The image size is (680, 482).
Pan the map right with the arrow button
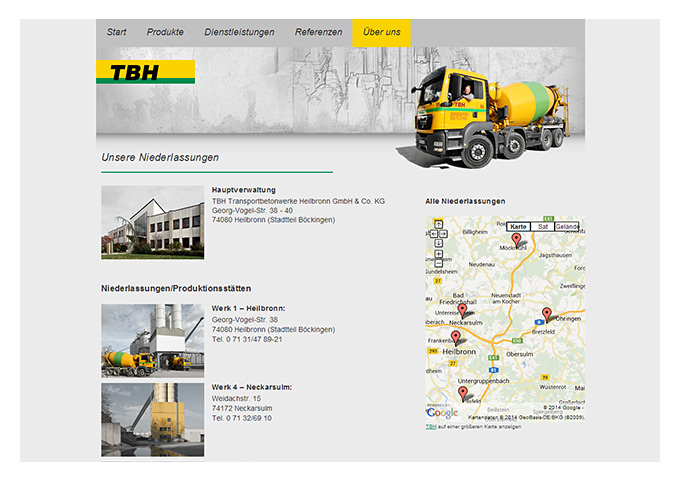pyautogui.click(x=443, y=234)
